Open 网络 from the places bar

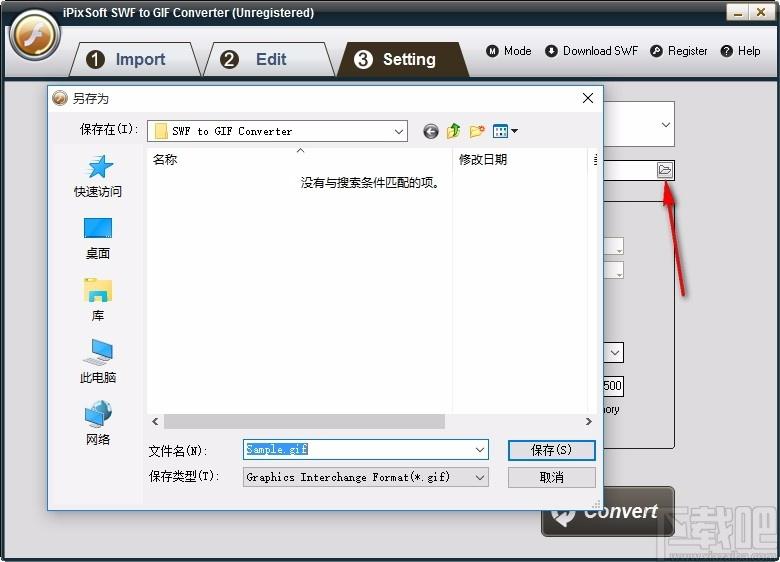click(x=98, y=424)
